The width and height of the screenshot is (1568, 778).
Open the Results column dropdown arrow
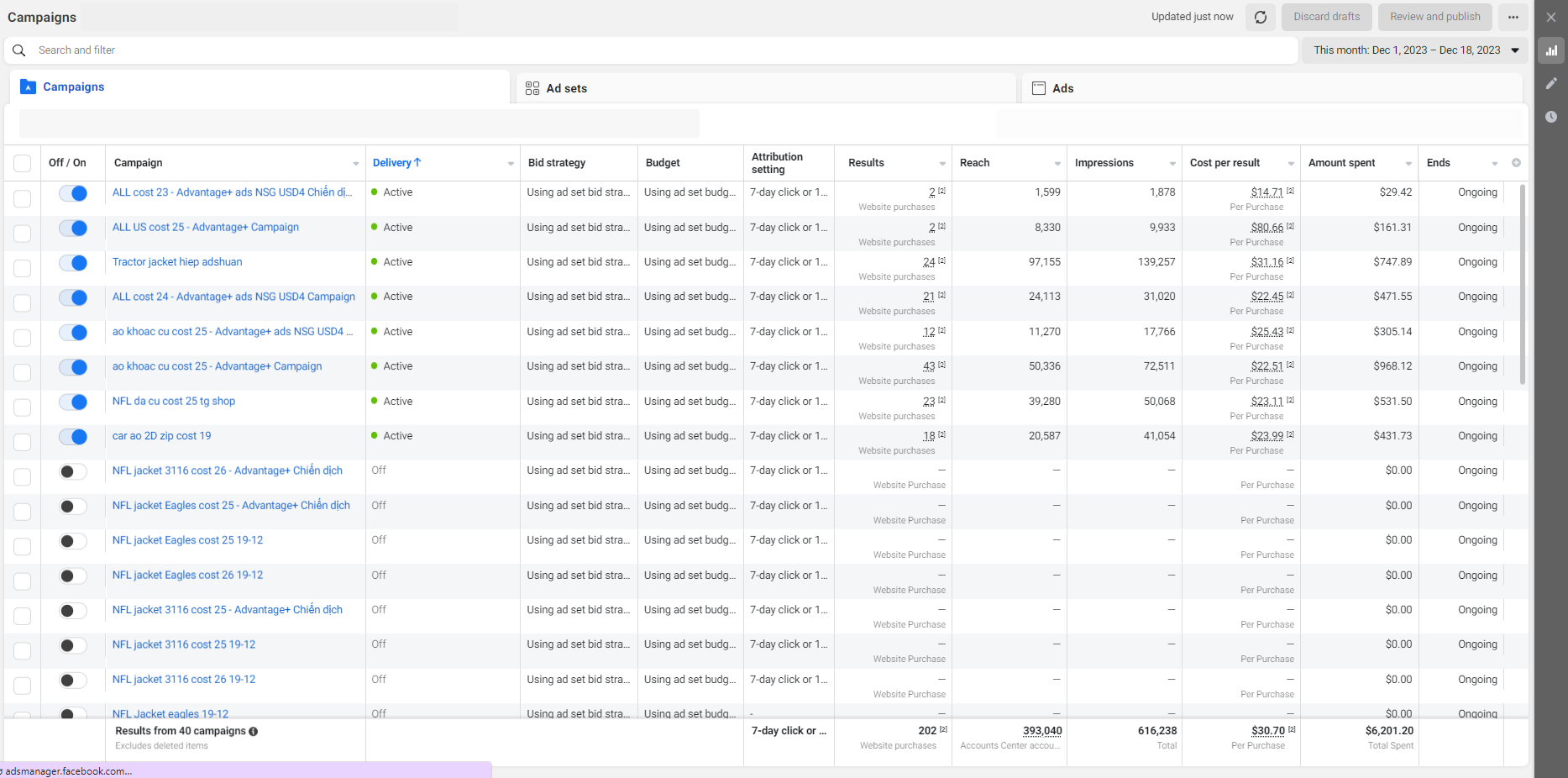(x=942, y=164)
